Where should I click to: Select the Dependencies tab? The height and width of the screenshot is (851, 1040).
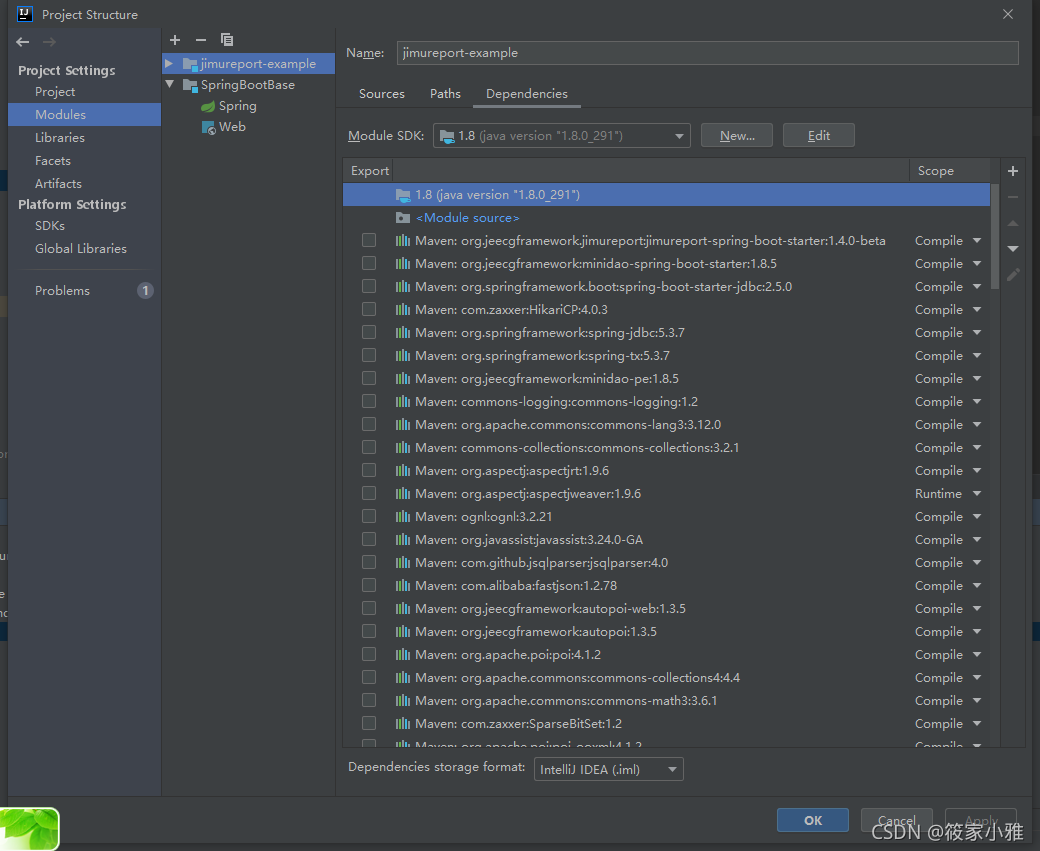pos(527,94)
